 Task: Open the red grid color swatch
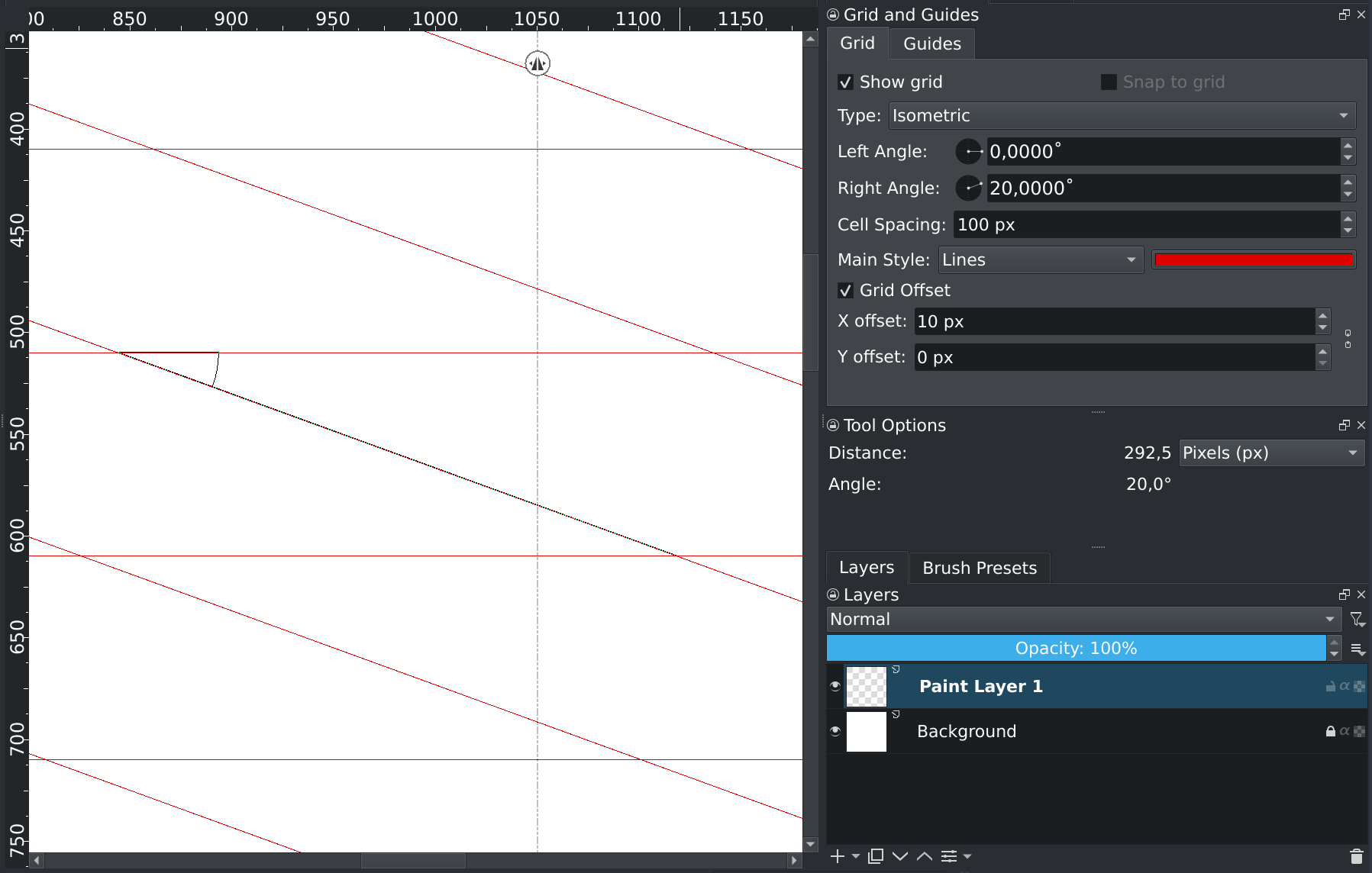[x=1254, y=260]
